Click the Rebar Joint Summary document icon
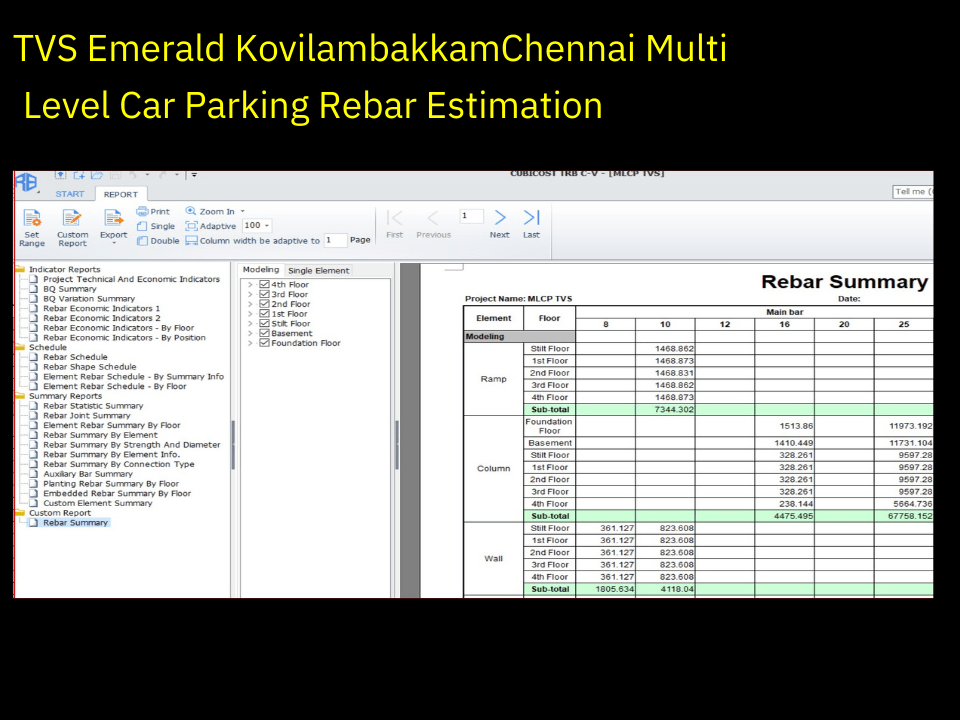Viewport: 960px width, 720px height. [x=34, y=415]
